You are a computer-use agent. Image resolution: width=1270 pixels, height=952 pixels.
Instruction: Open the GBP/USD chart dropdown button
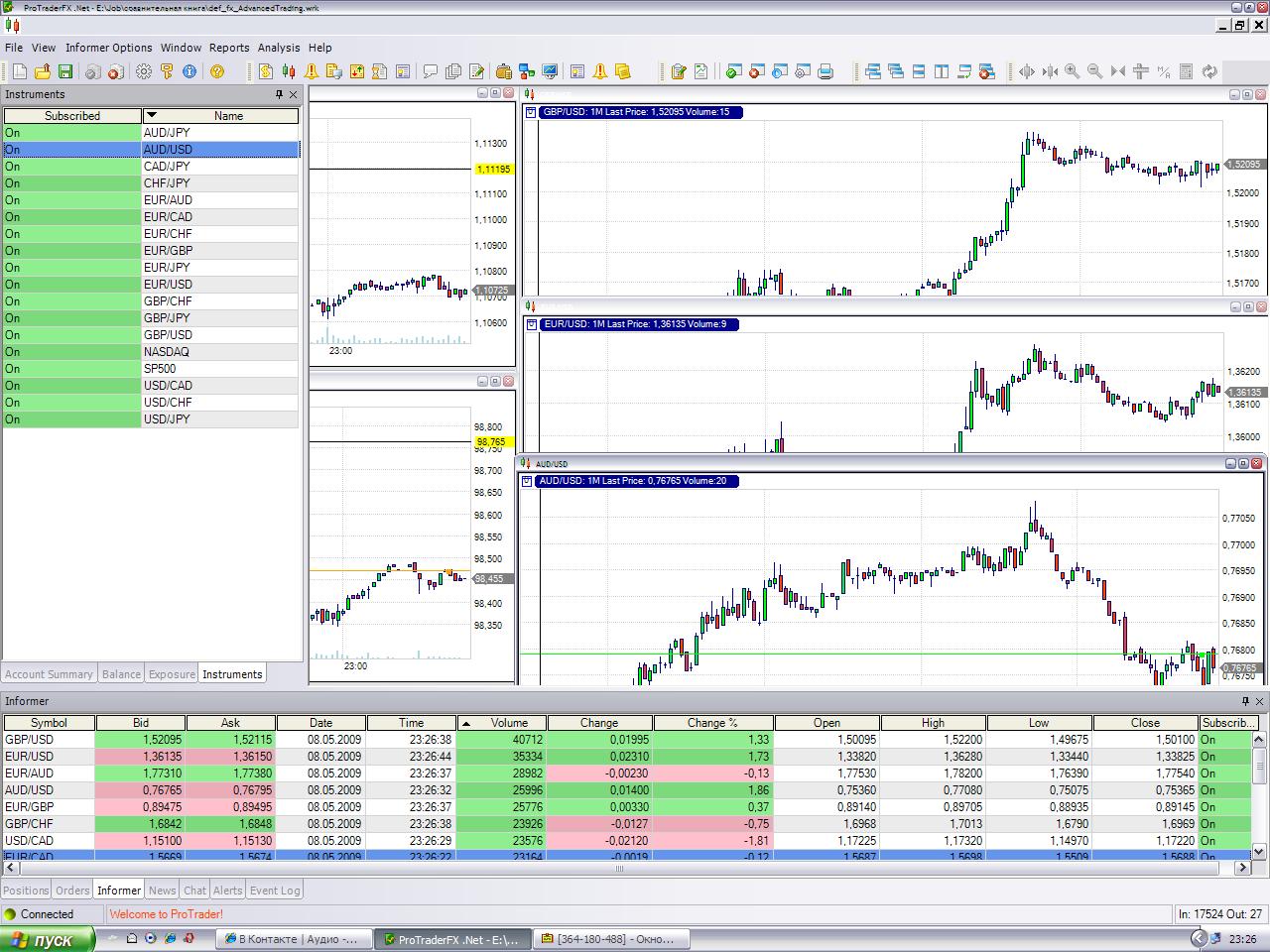pyautogui.click(x=531, y=112)
